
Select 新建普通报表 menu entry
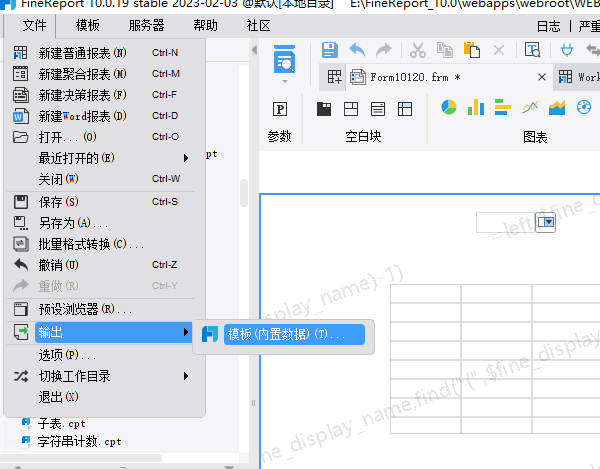point(103,53)
